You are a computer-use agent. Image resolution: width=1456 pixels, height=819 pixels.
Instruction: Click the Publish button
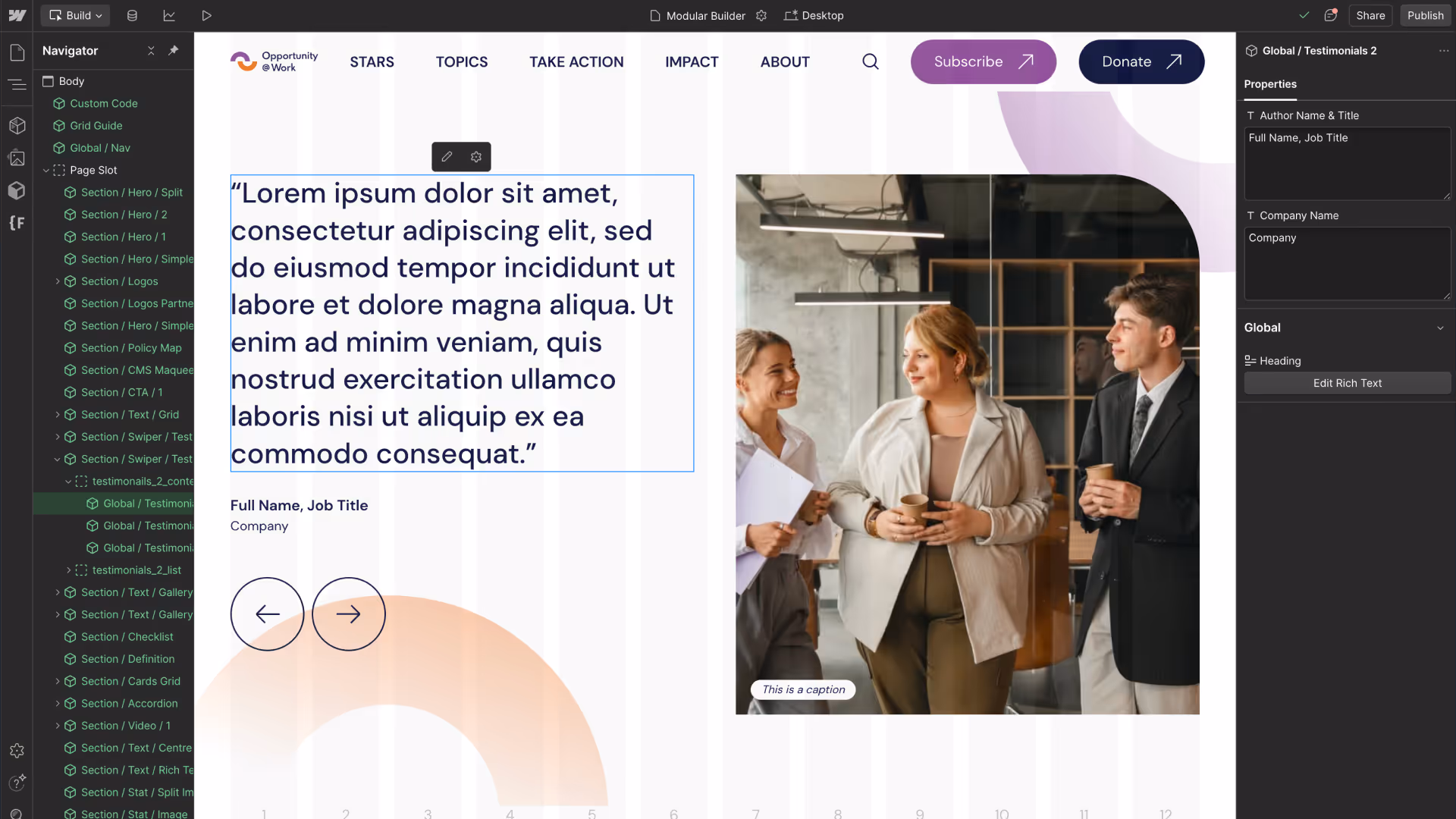coord(1425,15)
